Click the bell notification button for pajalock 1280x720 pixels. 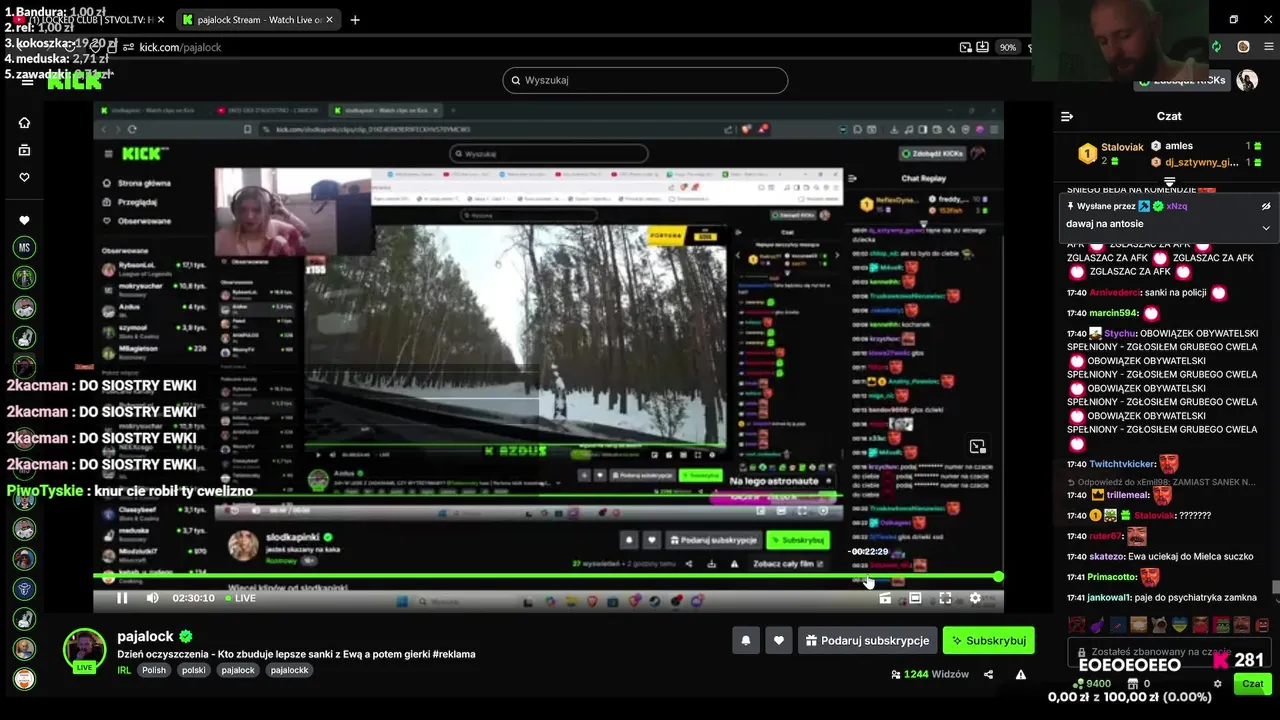[x=745, y=640]
